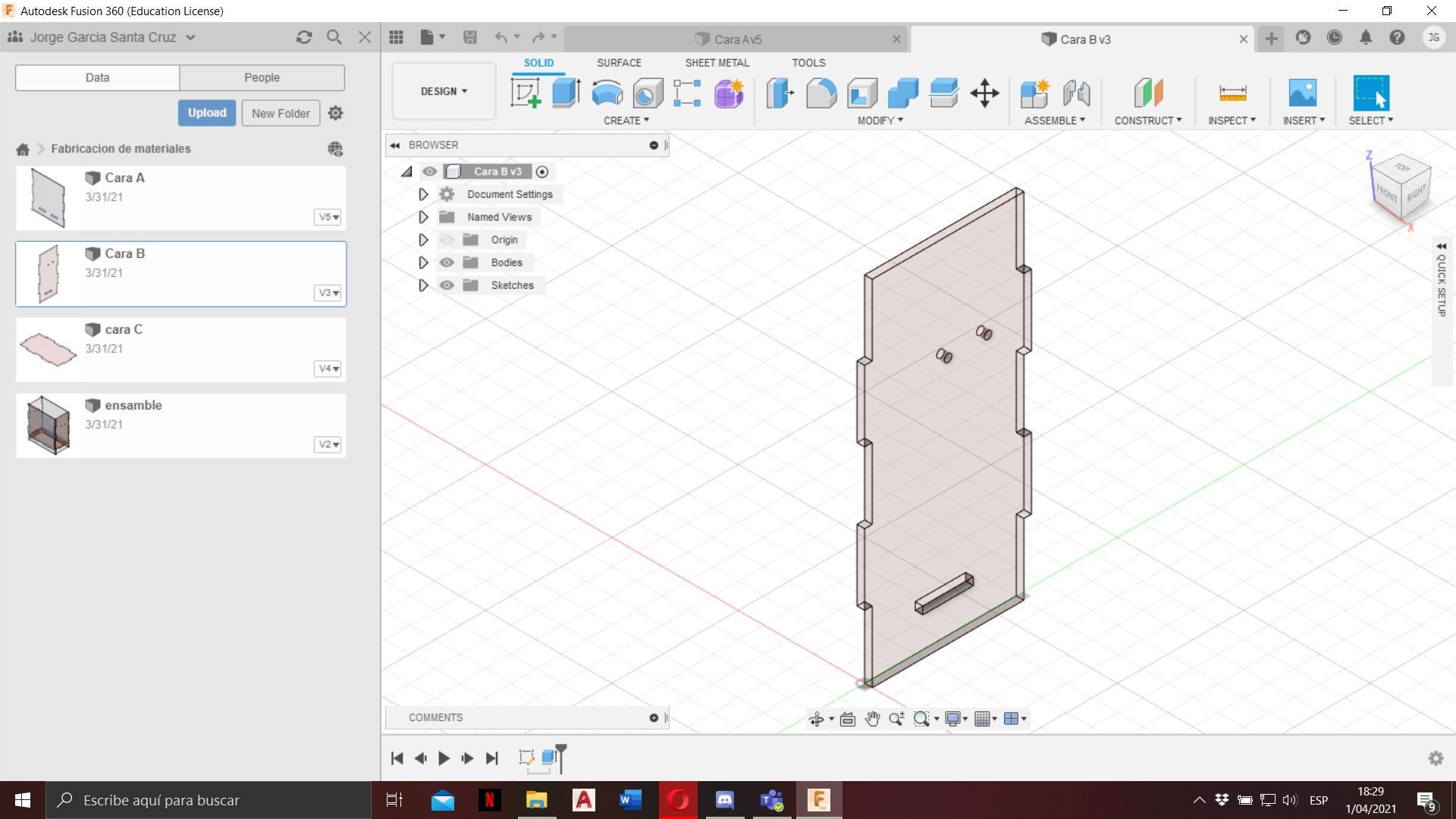Open the notifications bell icon
Image resolution: width=1456 pixels, height=819 pixels.
[x=1366, y=37]
